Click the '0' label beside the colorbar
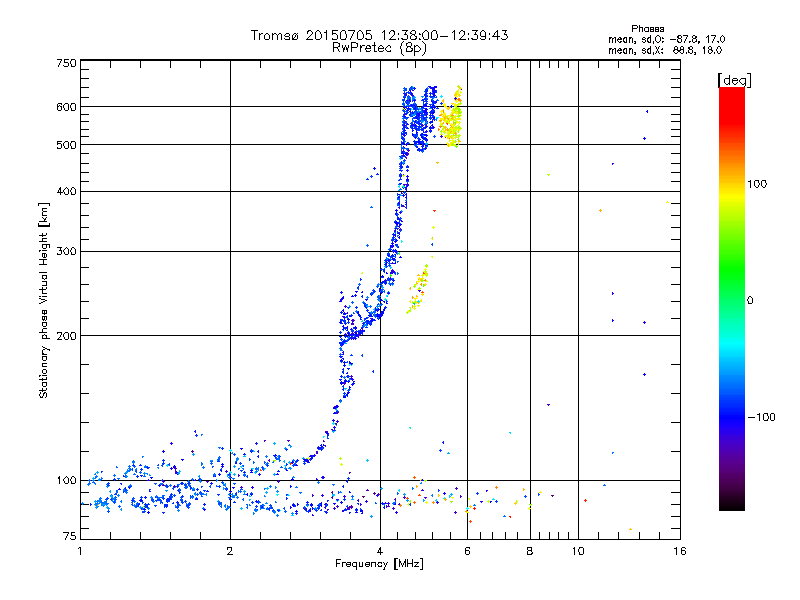 (x=750, y=301)
